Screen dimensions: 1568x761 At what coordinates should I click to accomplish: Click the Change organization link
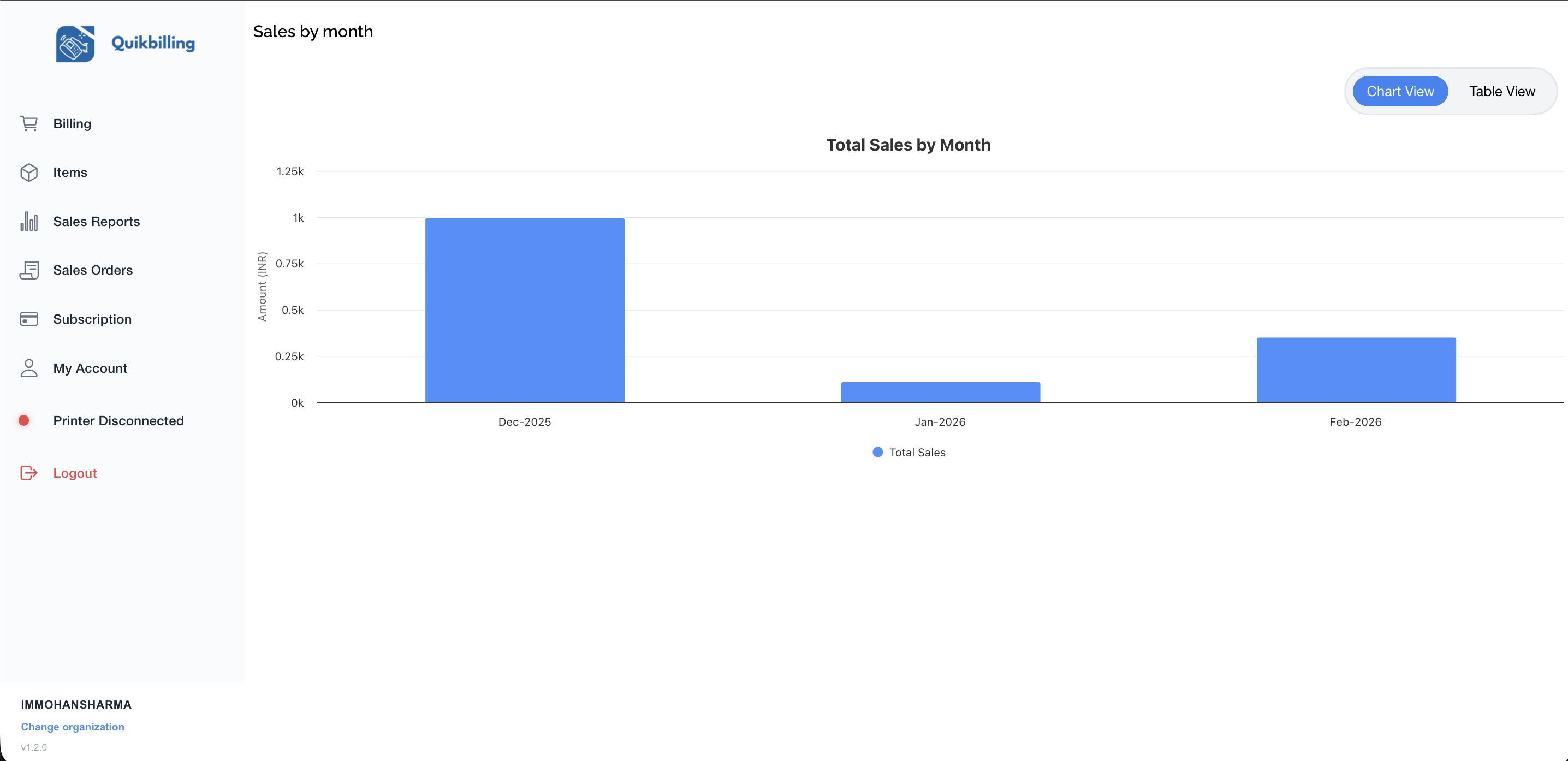[x=73, y=726]
